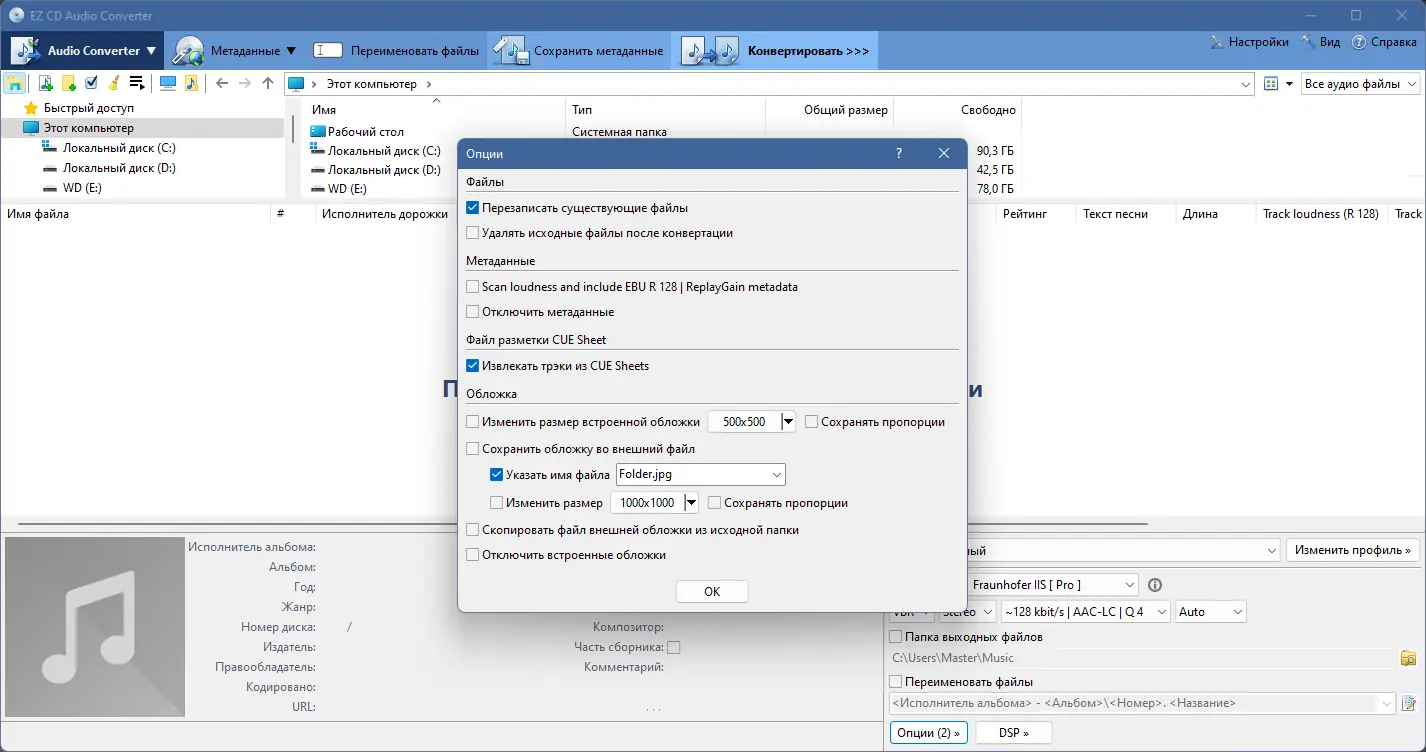Screen dimensions: 1426x752
Task: Click the question mark in Опции title bar
Action: [x=899, y=154]
